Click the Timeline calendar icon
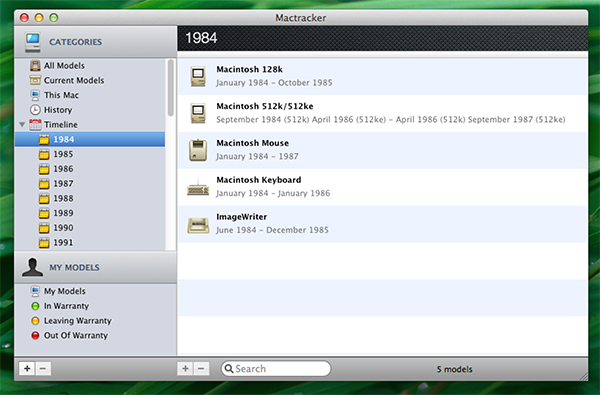The width and height of the screenshot is (600, 395). point(35,124)
